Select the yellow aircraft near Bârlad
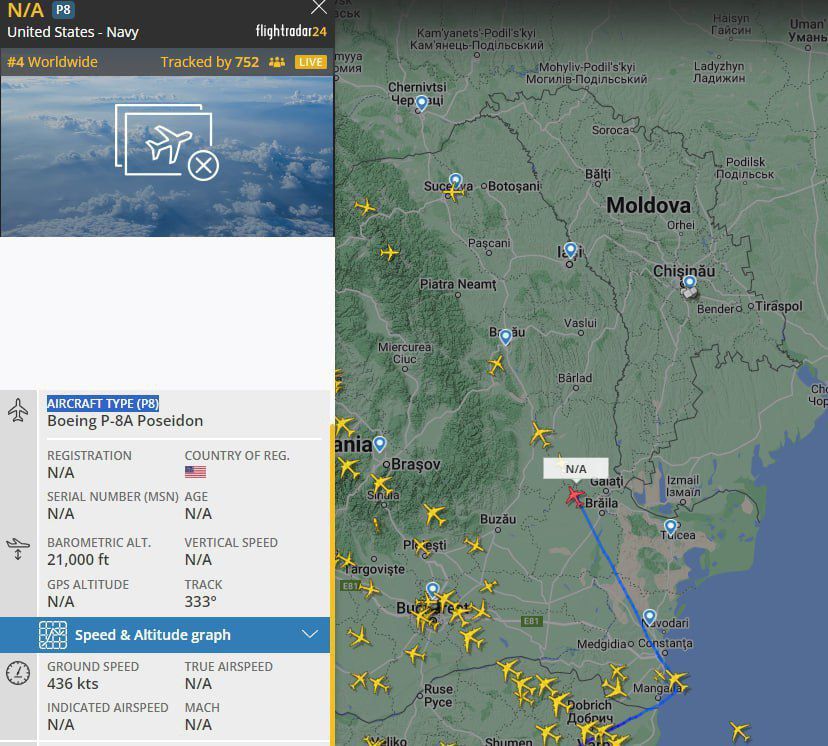 541,434
